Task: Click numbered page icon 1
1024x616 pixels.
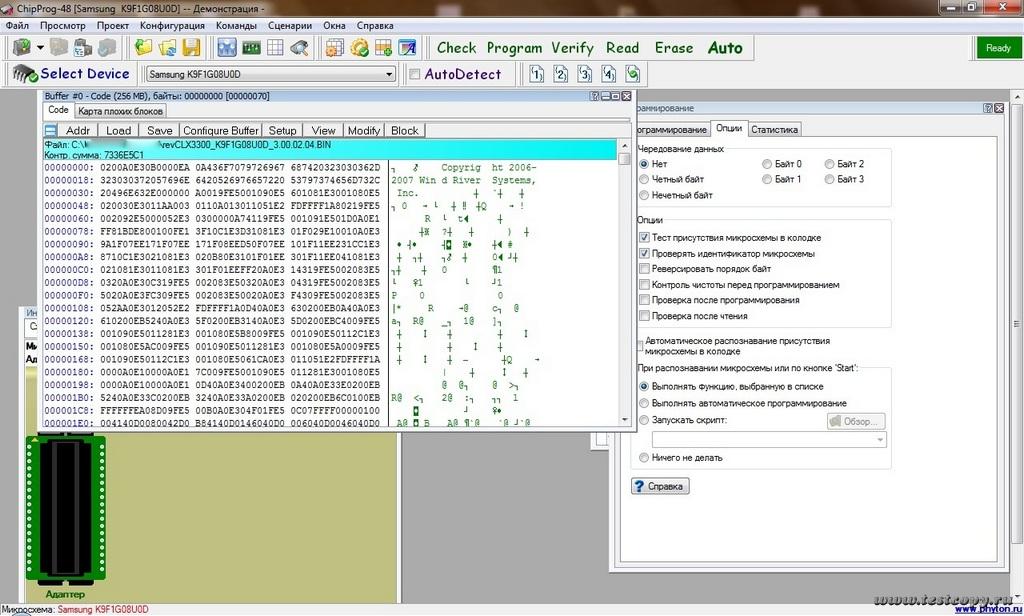Action: pyautogui.click(x=537, y=74)
